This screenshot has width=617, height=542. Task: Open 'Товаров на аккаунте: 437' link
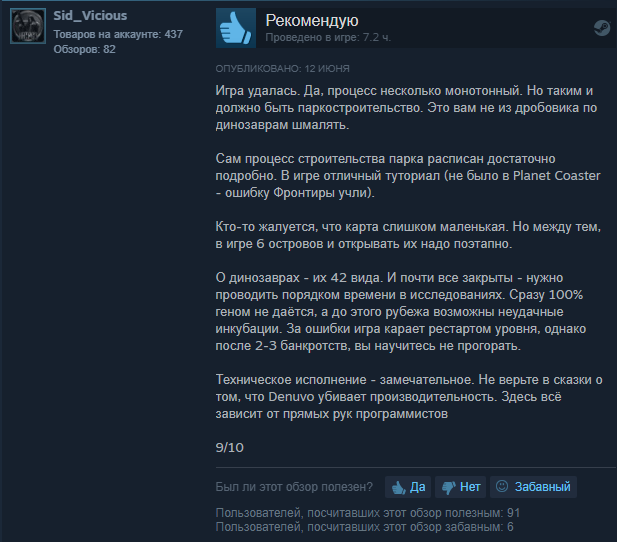coord(118,34)
